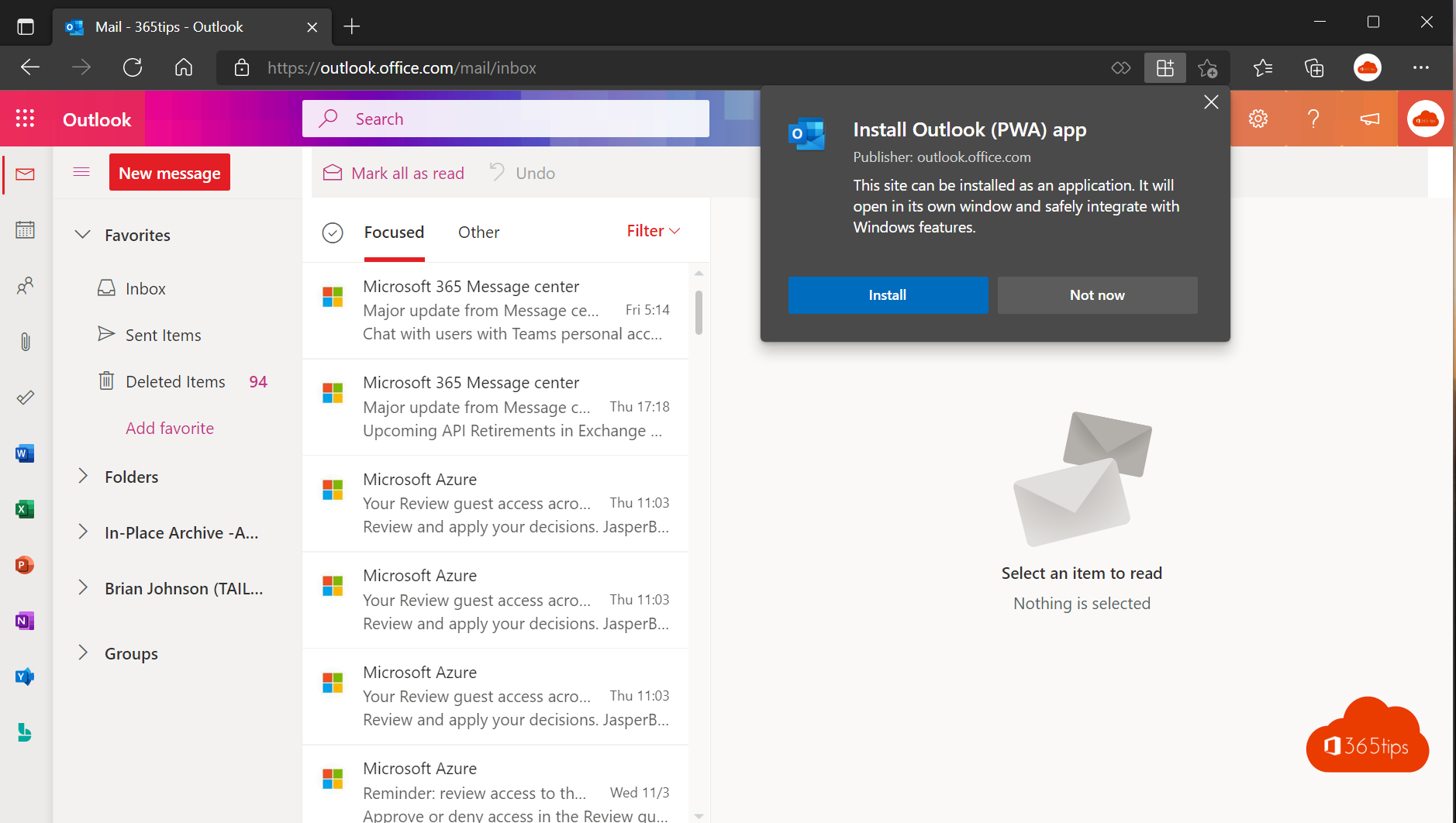Mark all messages as read
Screen dimensions: 1456x823
[393, 173]
